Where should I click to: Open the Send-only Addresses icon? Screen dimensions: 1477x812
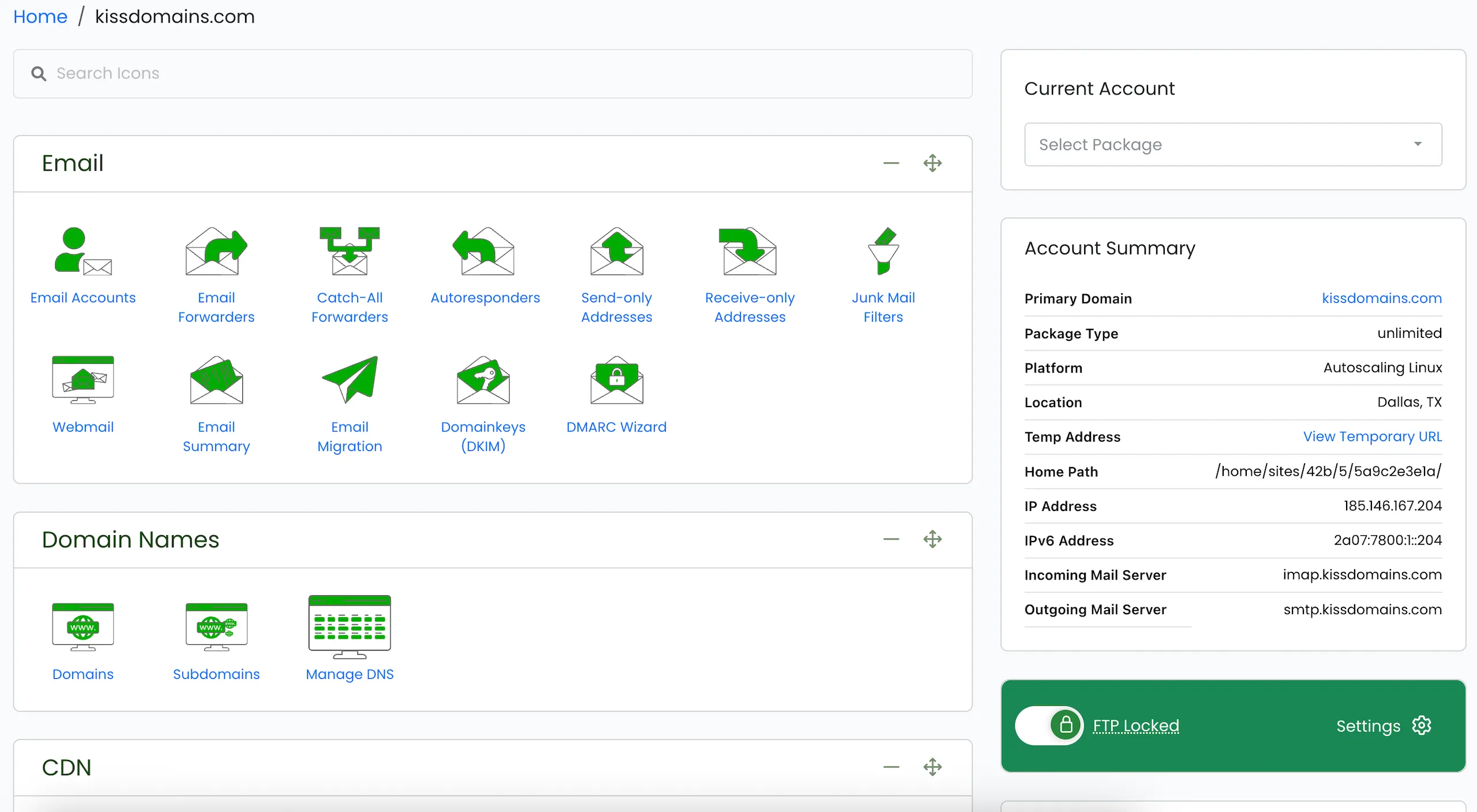pyautogui.click(x=617, y=251)
